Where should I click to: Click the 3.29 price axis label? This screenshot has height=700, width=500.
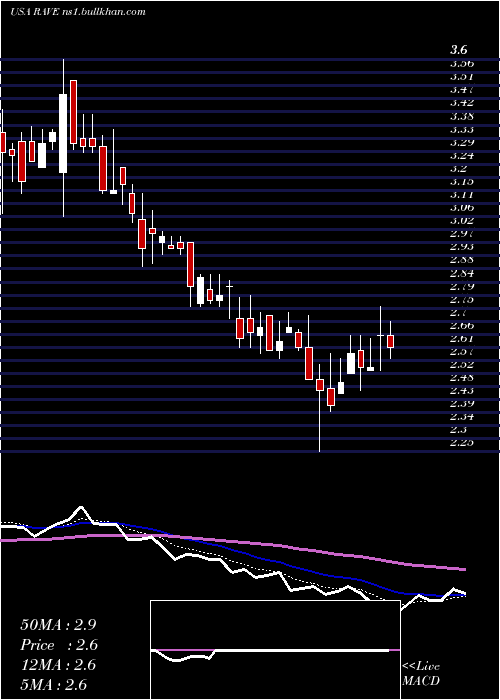click(462, 142)
